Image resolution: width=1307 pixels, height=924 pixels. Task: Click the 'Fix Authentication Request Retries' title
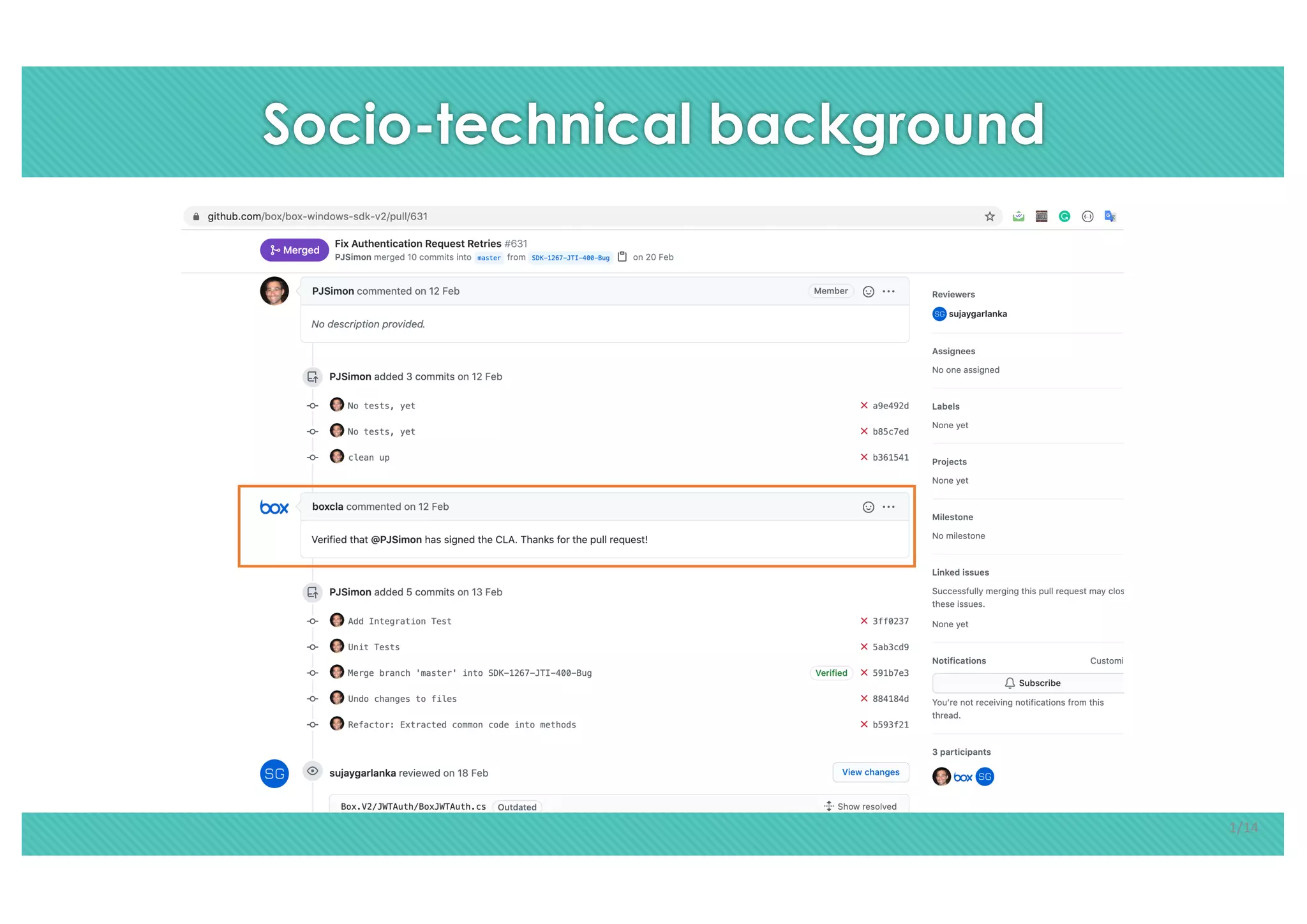pyautogui.click(x=418, y=244)
